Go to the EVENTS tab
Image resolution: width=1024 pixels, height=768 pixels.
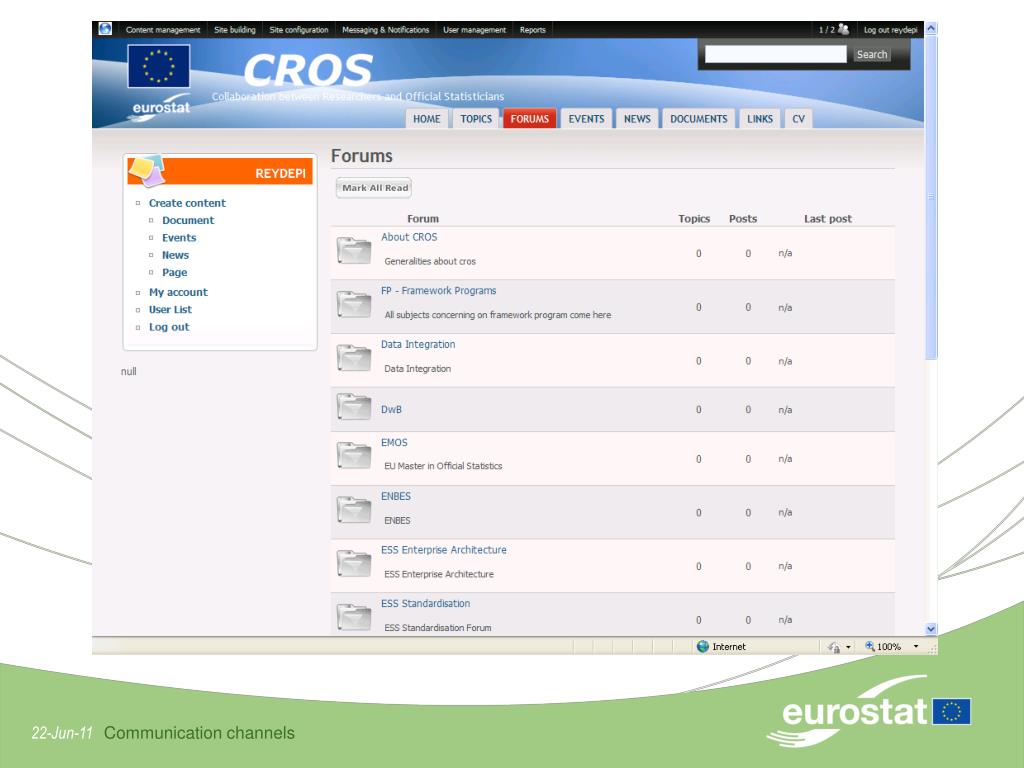pyautogui.click(x=586, y=119)
